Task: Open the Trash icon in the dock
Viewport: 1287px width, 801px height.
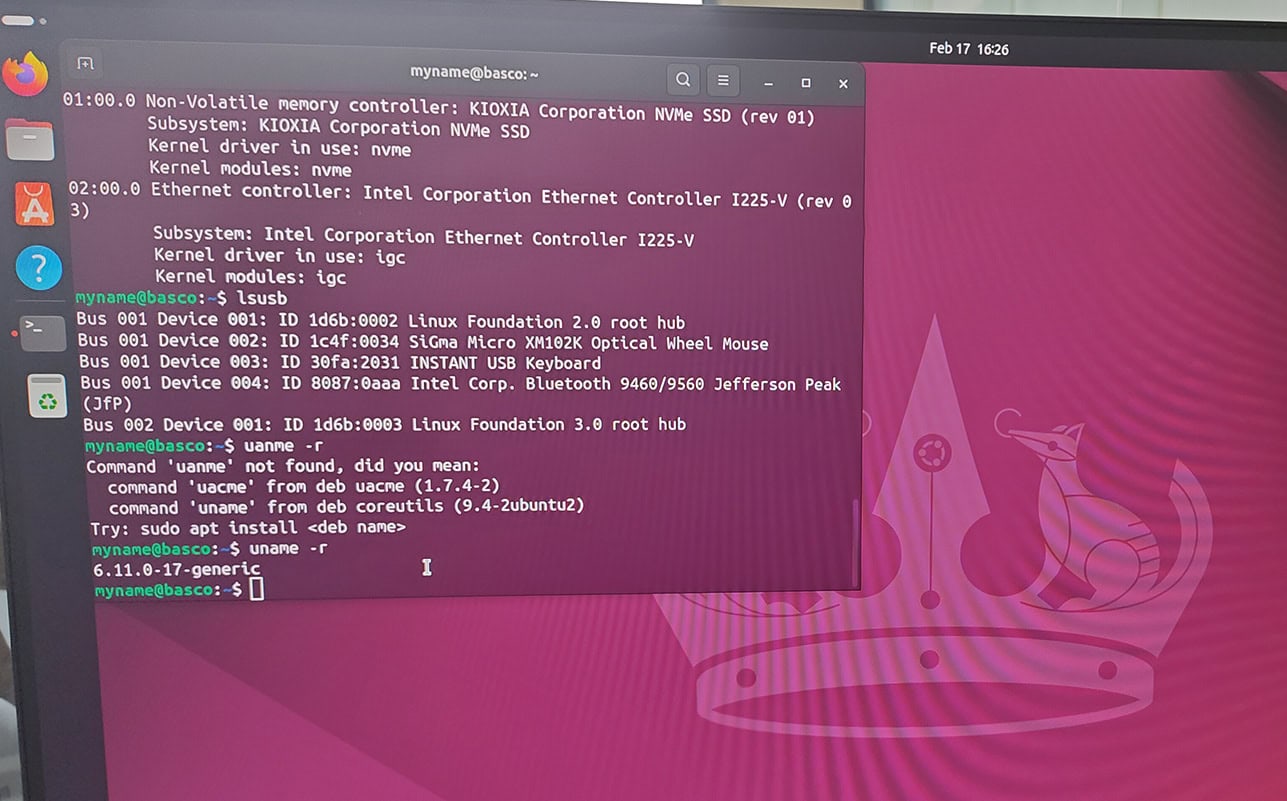Action: 47,397
